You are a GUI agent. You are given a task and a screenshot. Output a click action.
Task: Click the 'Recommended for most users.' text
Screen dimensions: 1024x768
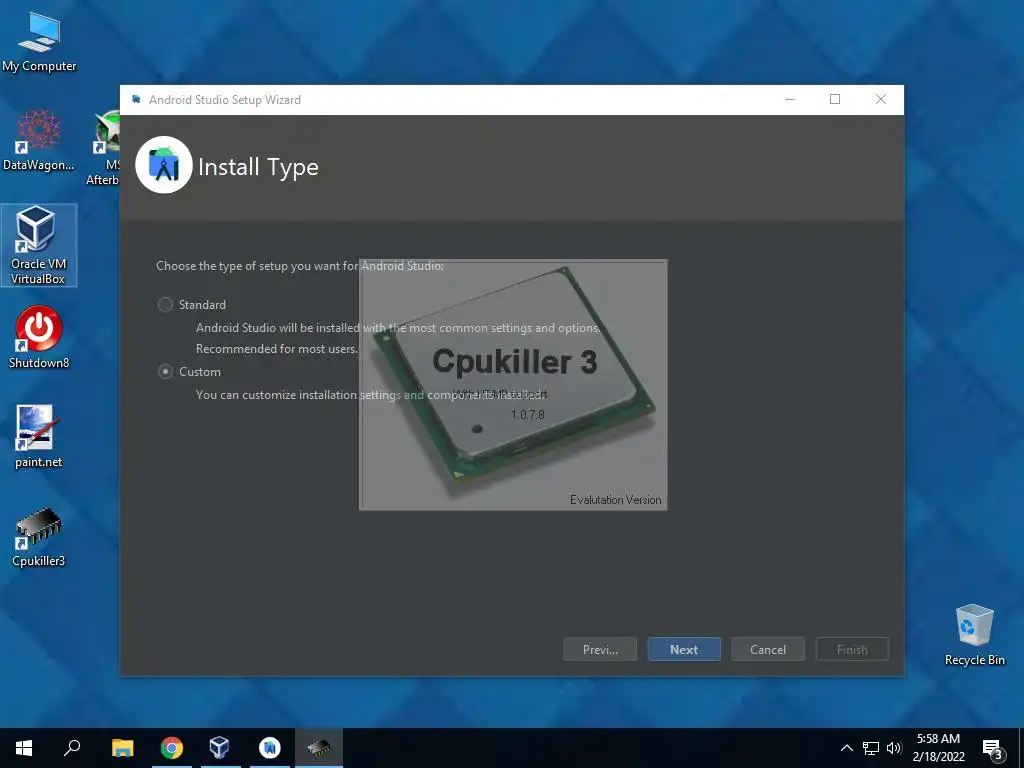pos(277,349)
